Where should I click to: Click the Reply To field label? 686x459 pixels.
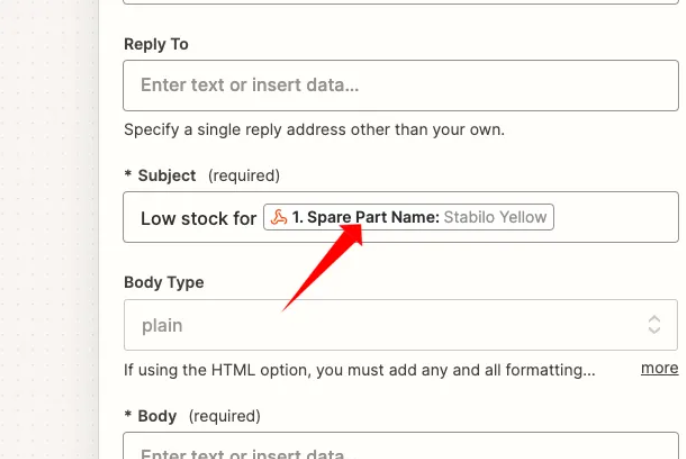[x=156, y=44]
